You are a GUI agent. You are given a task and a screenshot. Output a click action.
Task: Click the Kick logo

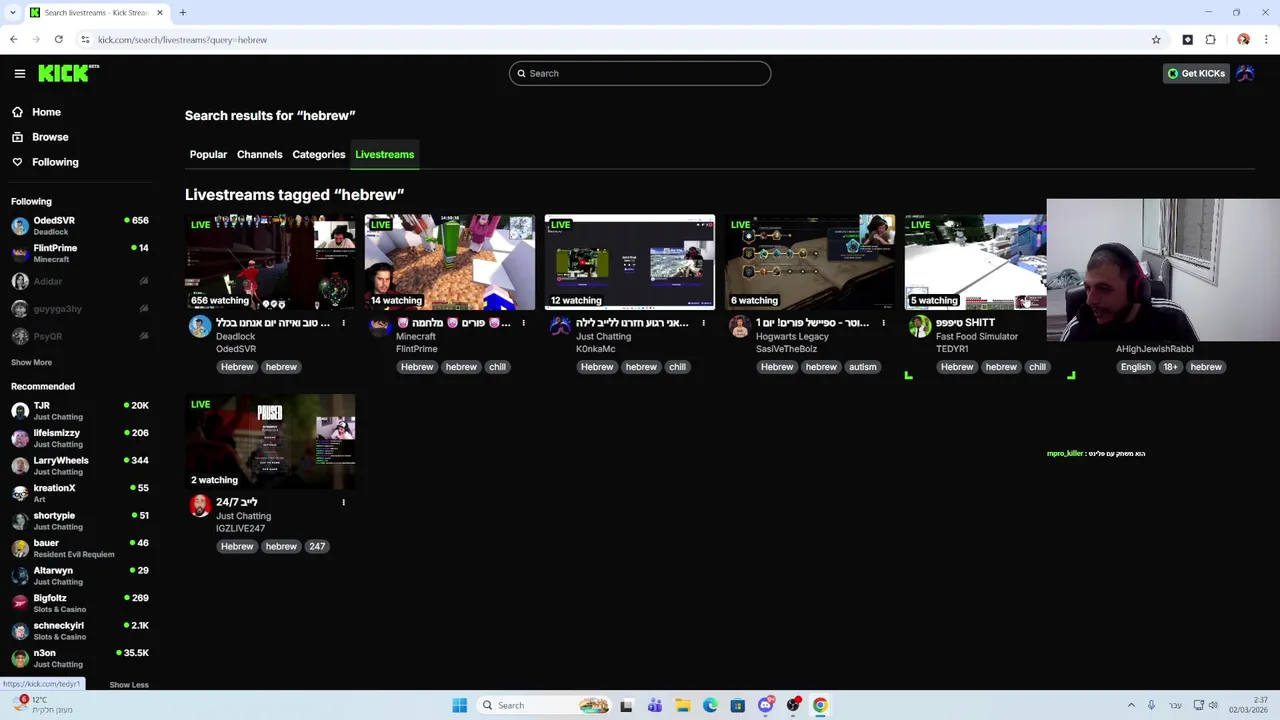[68, 73]
